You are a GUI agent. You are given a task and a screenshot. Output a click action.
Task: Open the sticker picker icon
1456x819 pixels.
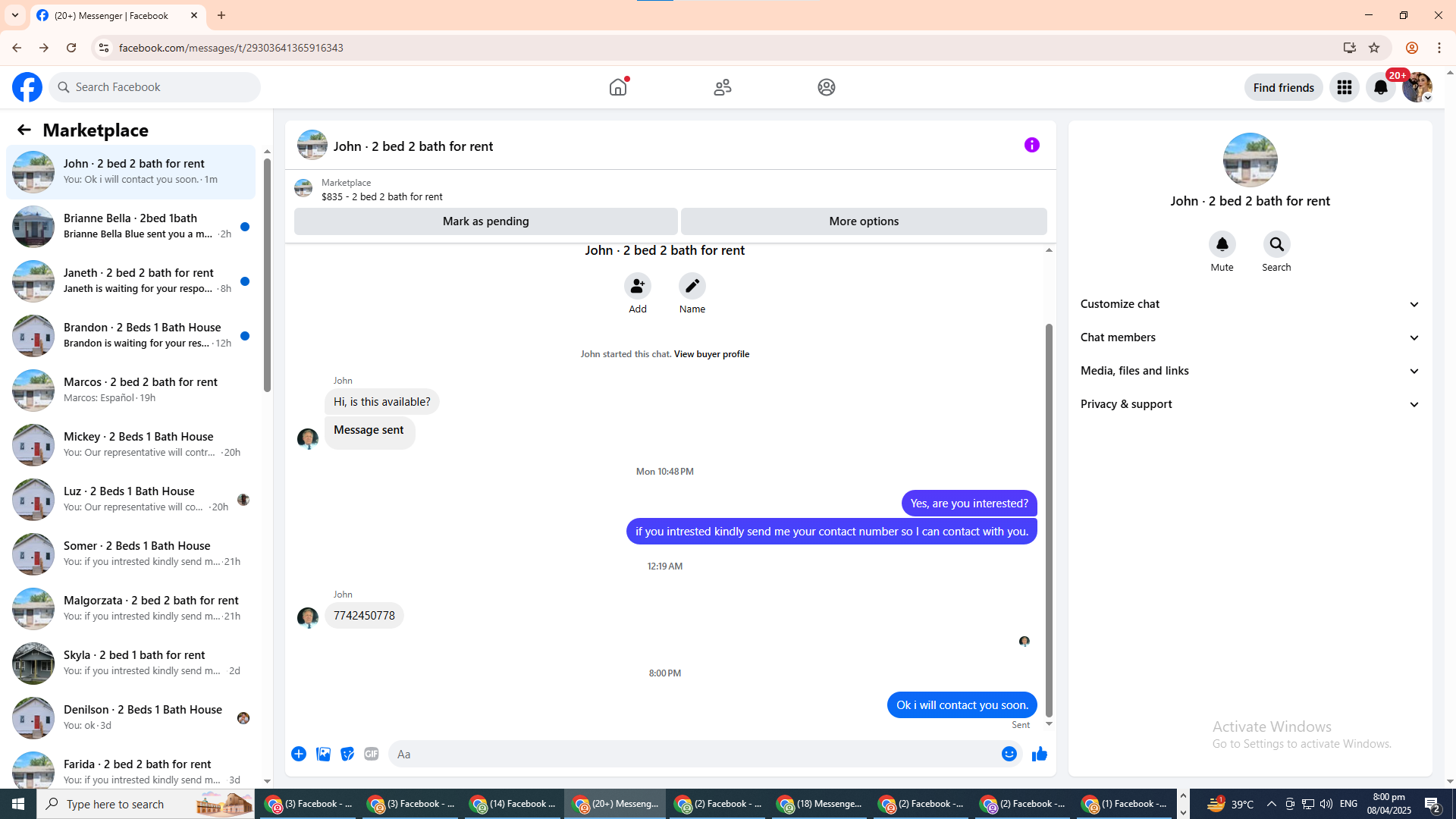347,754
